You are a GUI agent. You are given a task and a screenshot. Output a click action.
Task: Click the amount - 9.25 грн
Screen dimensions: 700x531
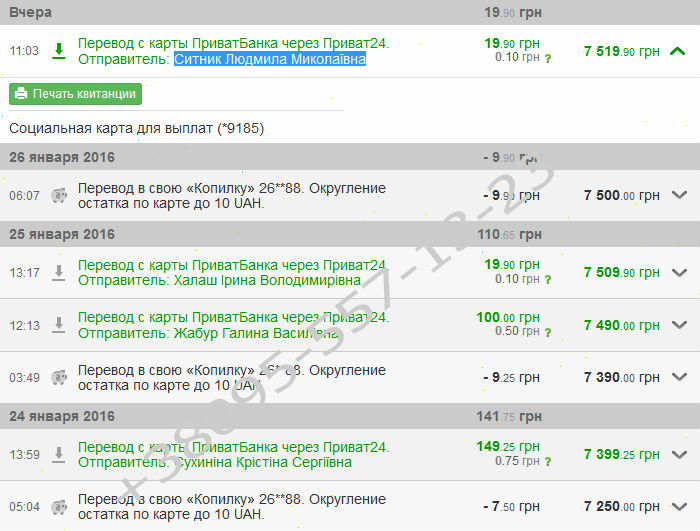pos(512,378)
